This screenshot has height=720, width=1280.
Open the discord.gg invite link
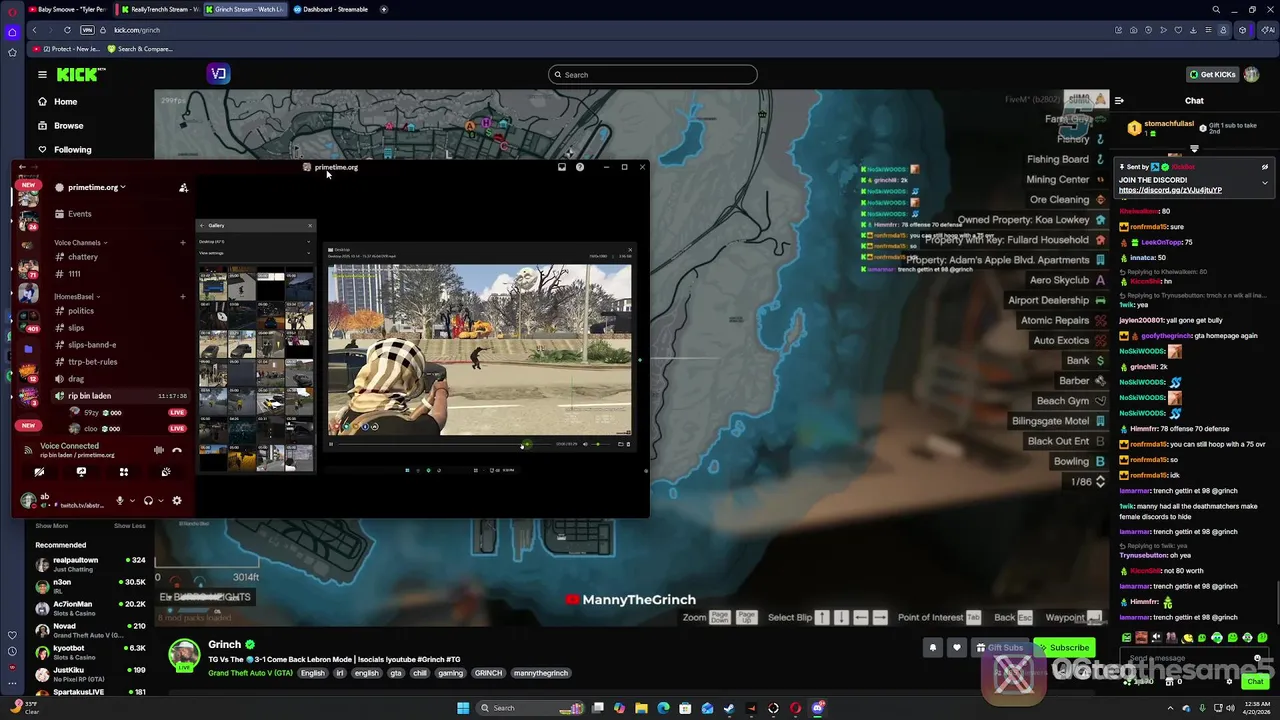1170,190
